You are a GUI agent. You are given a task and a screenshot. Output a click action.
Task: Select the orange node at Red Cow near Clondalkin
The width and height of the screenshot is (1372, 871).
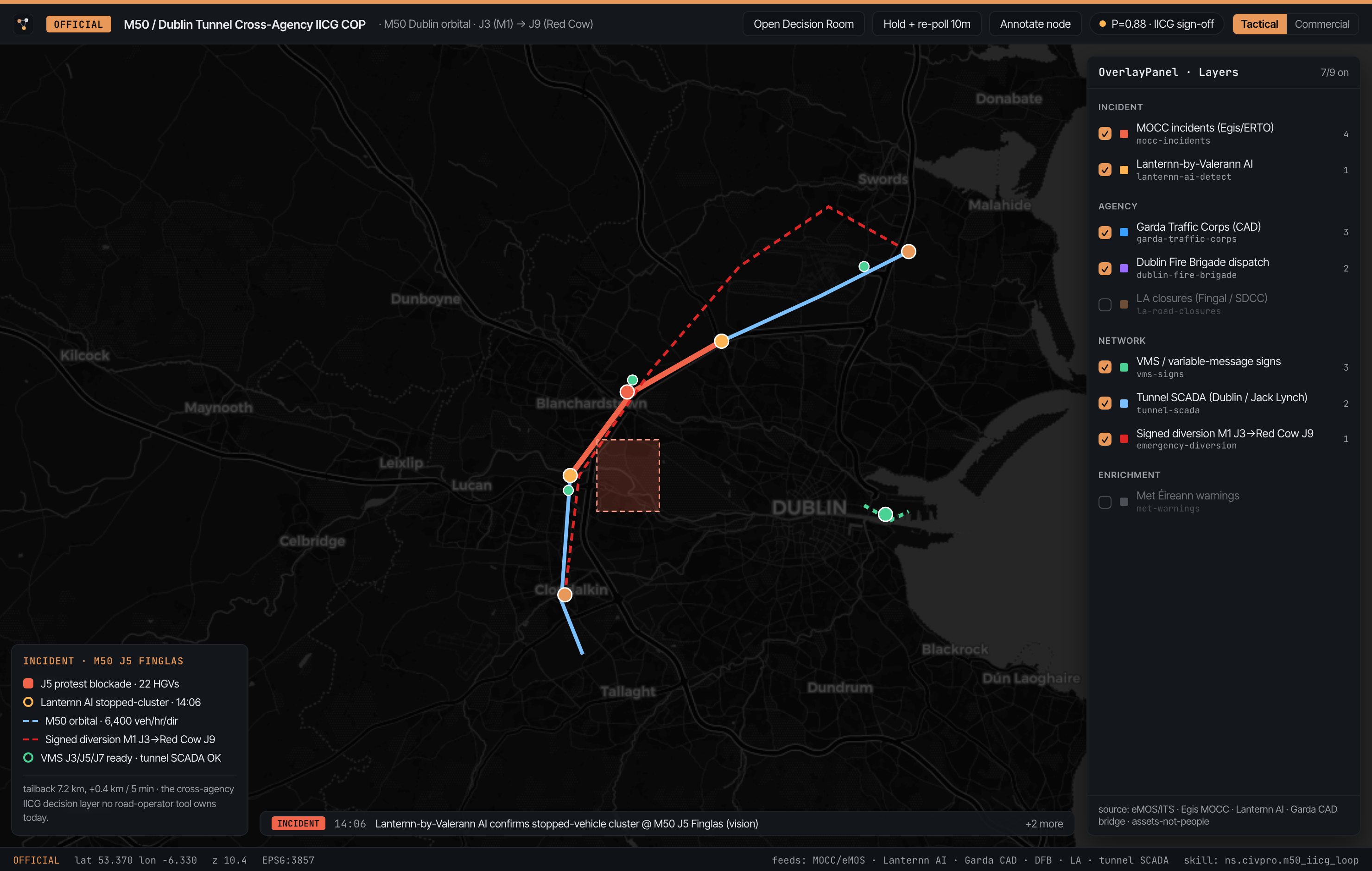tap(564, 595)
